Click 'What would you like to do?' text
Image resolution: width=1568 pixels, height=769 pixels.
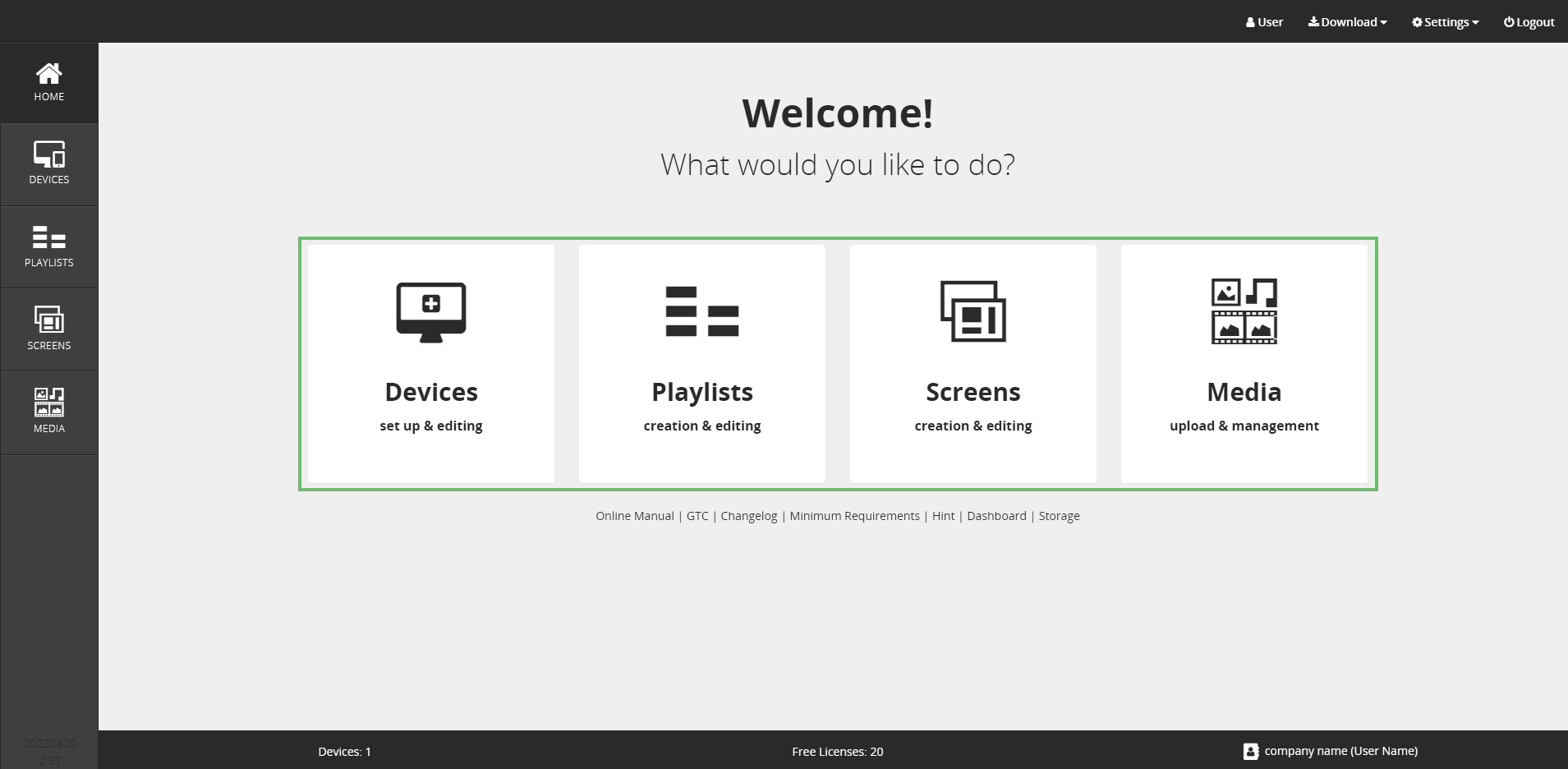point(838,165)
